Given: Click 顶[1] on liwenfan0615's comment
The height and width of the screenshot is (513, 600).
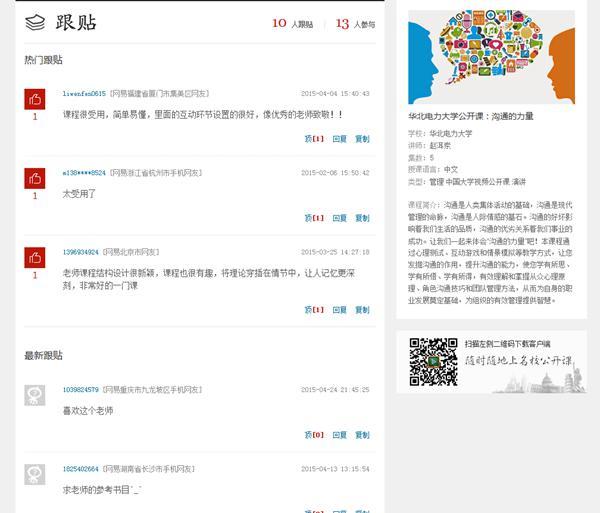Looking at the screenshot, I should 314,139.
